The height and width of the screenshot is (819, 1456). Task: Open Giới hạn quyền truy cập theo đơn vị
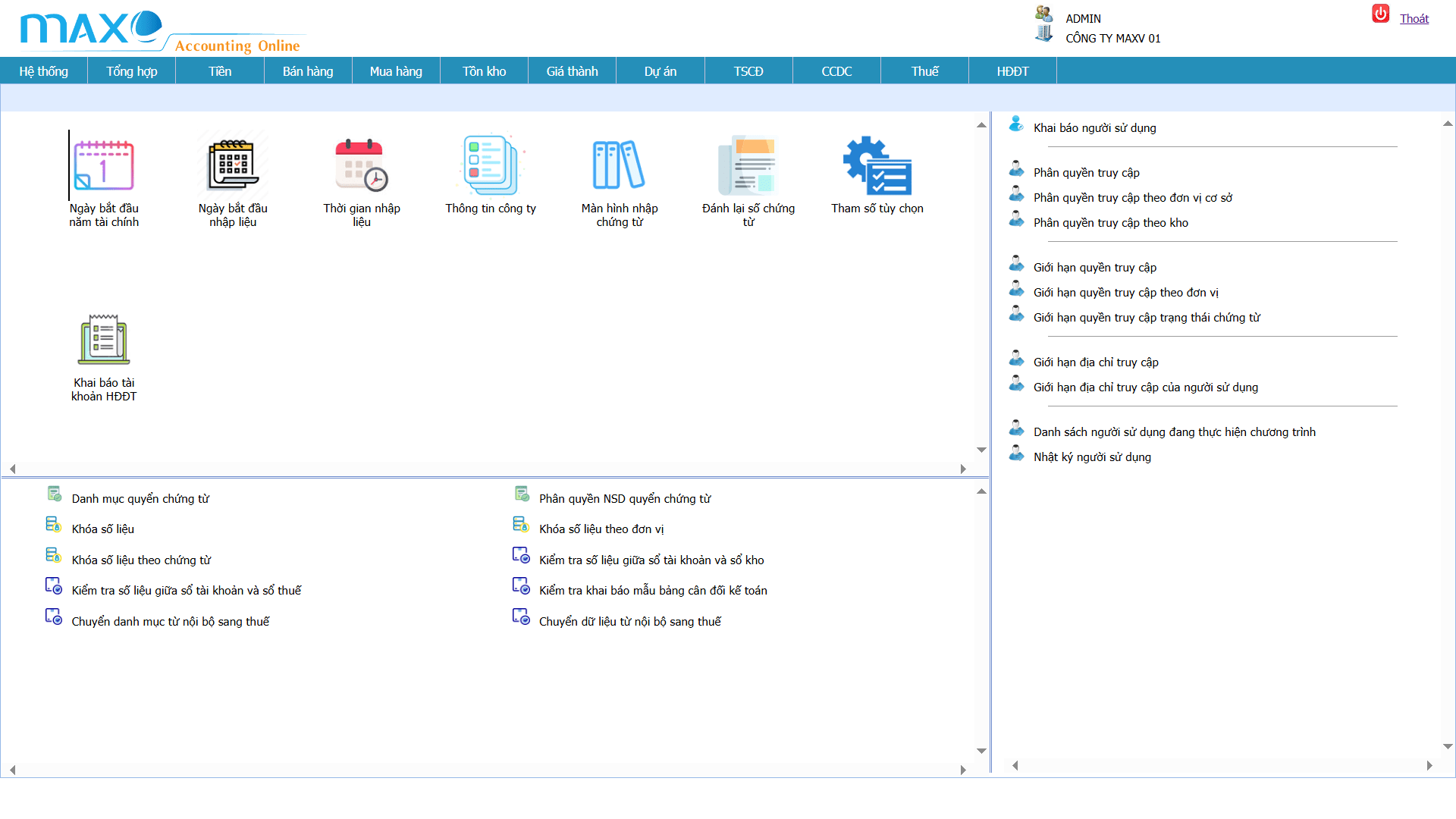coord(1126,293)
